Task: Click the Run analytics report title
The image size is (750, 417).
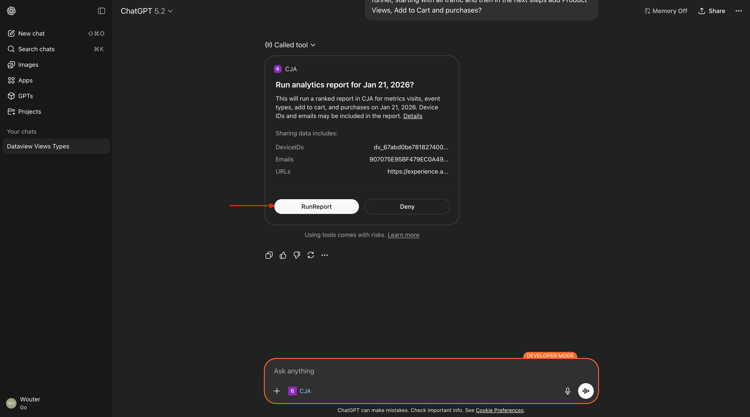Action: tap(344, 85)
